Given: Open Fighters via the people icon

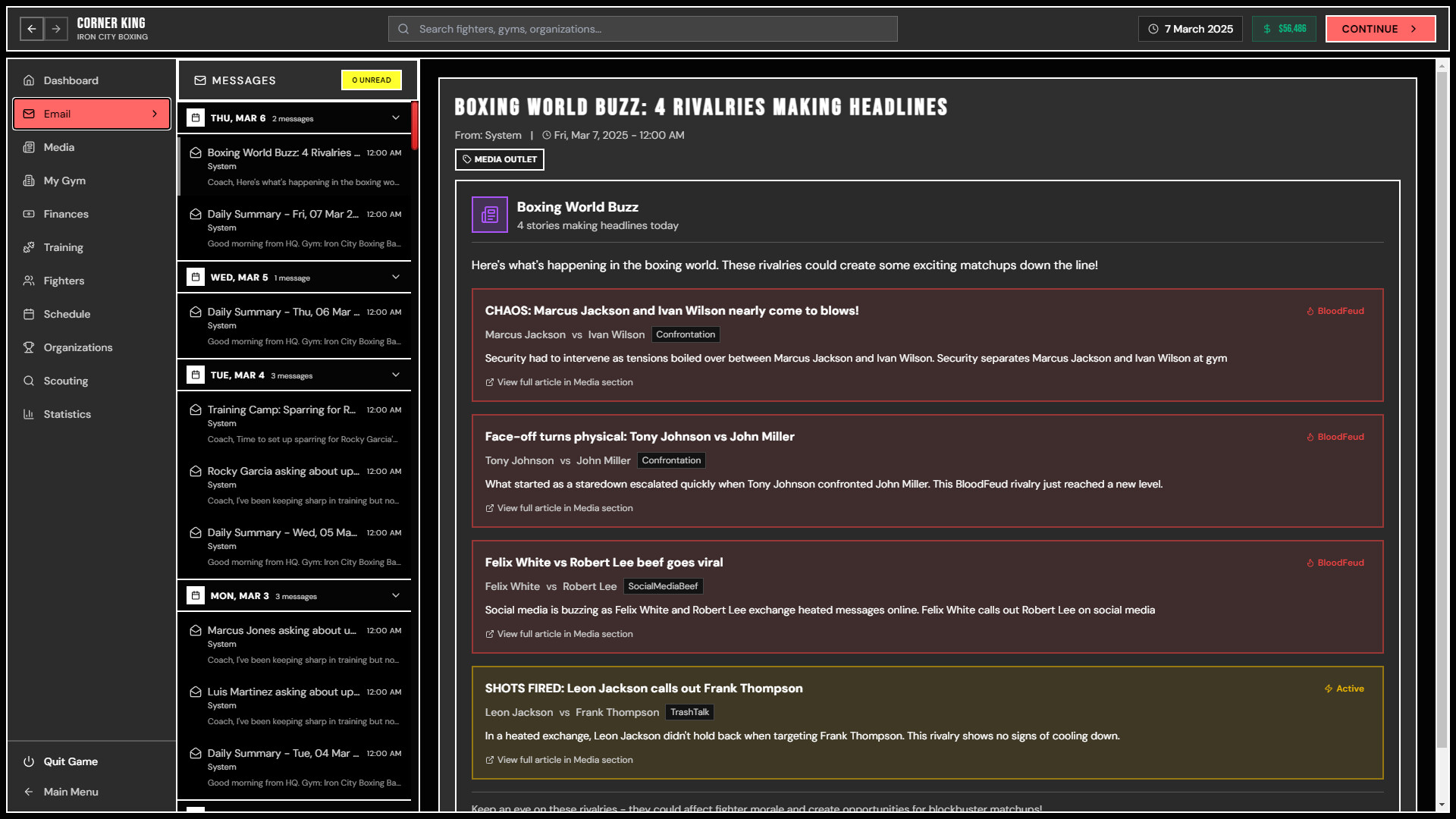Looking at the screenshot, I should coord(29,281).
